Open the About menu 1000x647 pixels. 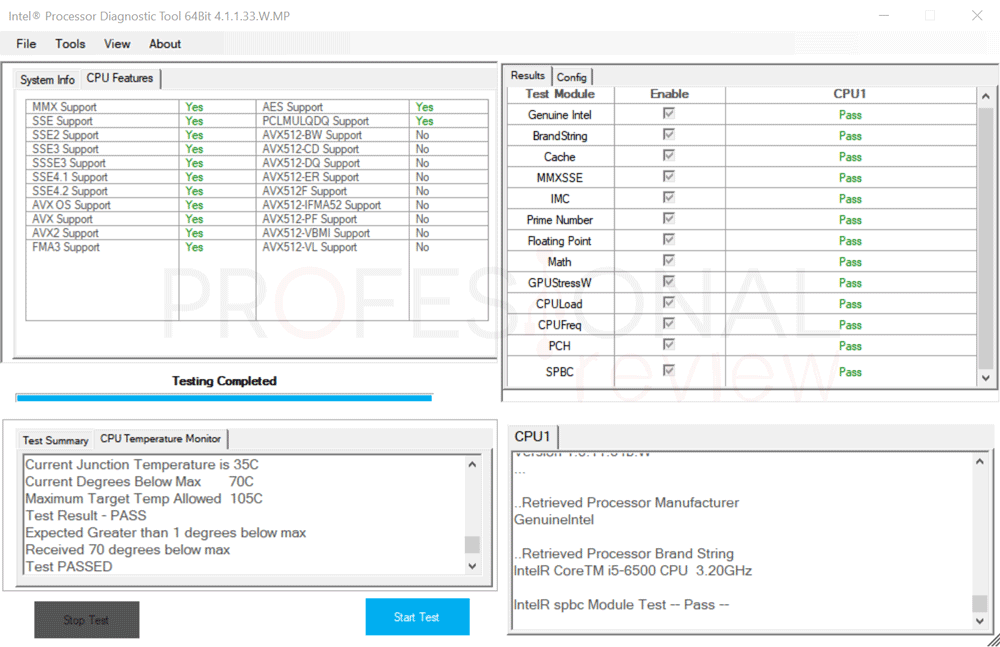coord(165,44)
